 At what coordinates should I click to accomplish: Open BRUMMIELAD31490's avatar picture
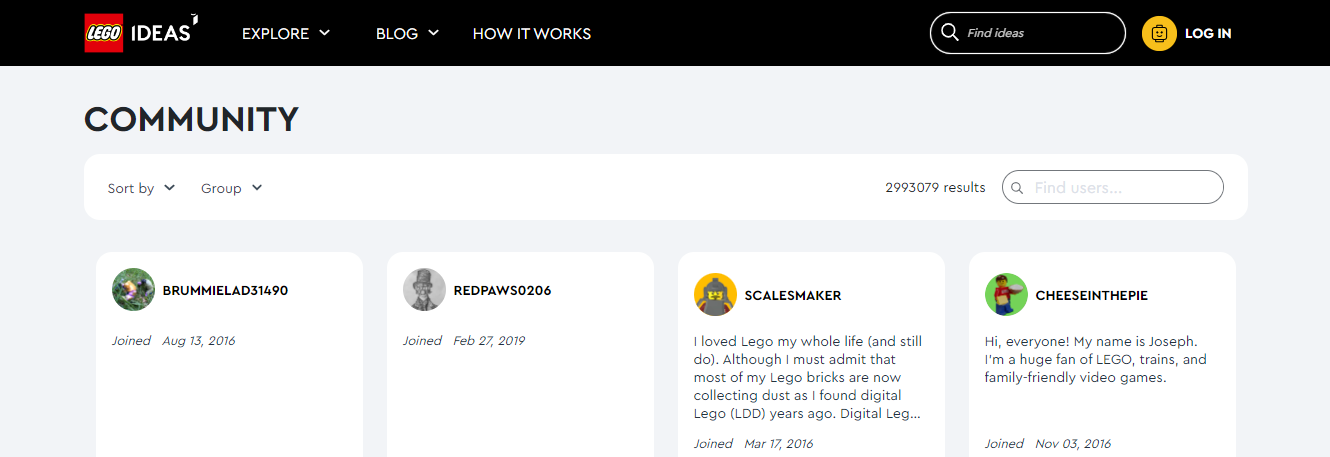[133, 290]
